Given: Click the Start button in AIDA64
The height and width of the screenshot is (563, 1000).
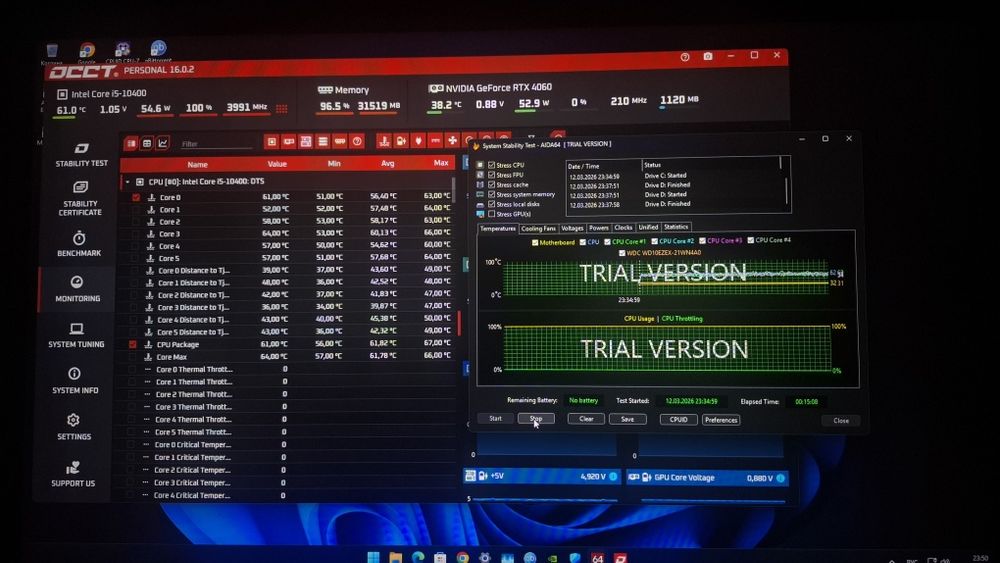Looking at the screenshot, I should tap(496, 418).
